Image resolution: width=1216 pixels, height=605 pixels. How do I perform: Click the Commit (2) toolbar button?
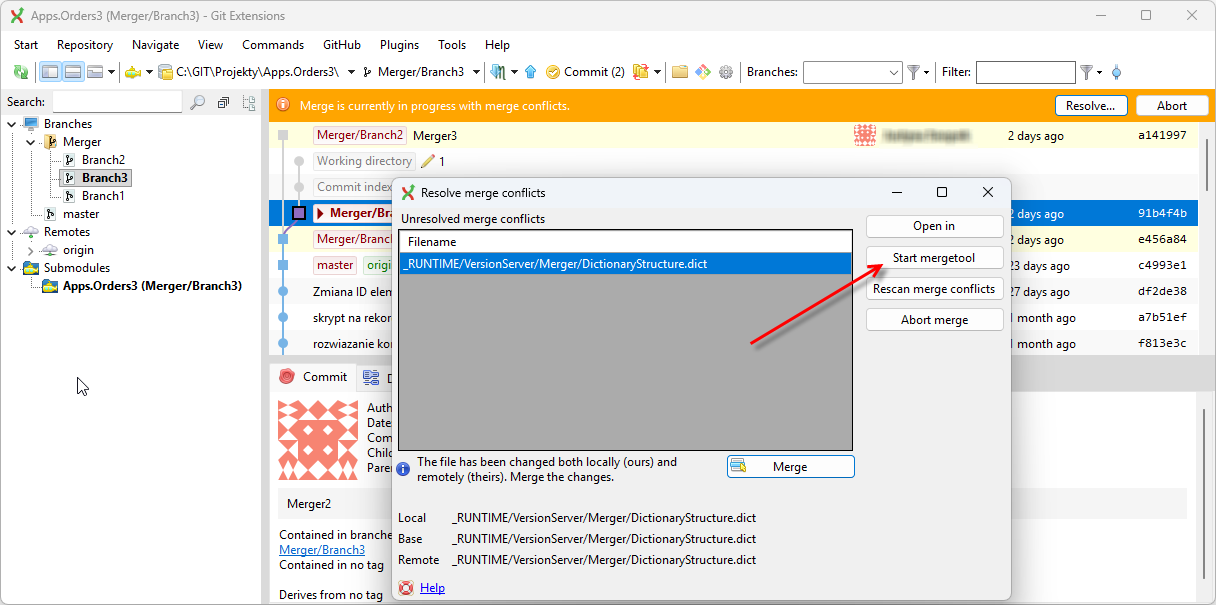(x=585, y=72)
